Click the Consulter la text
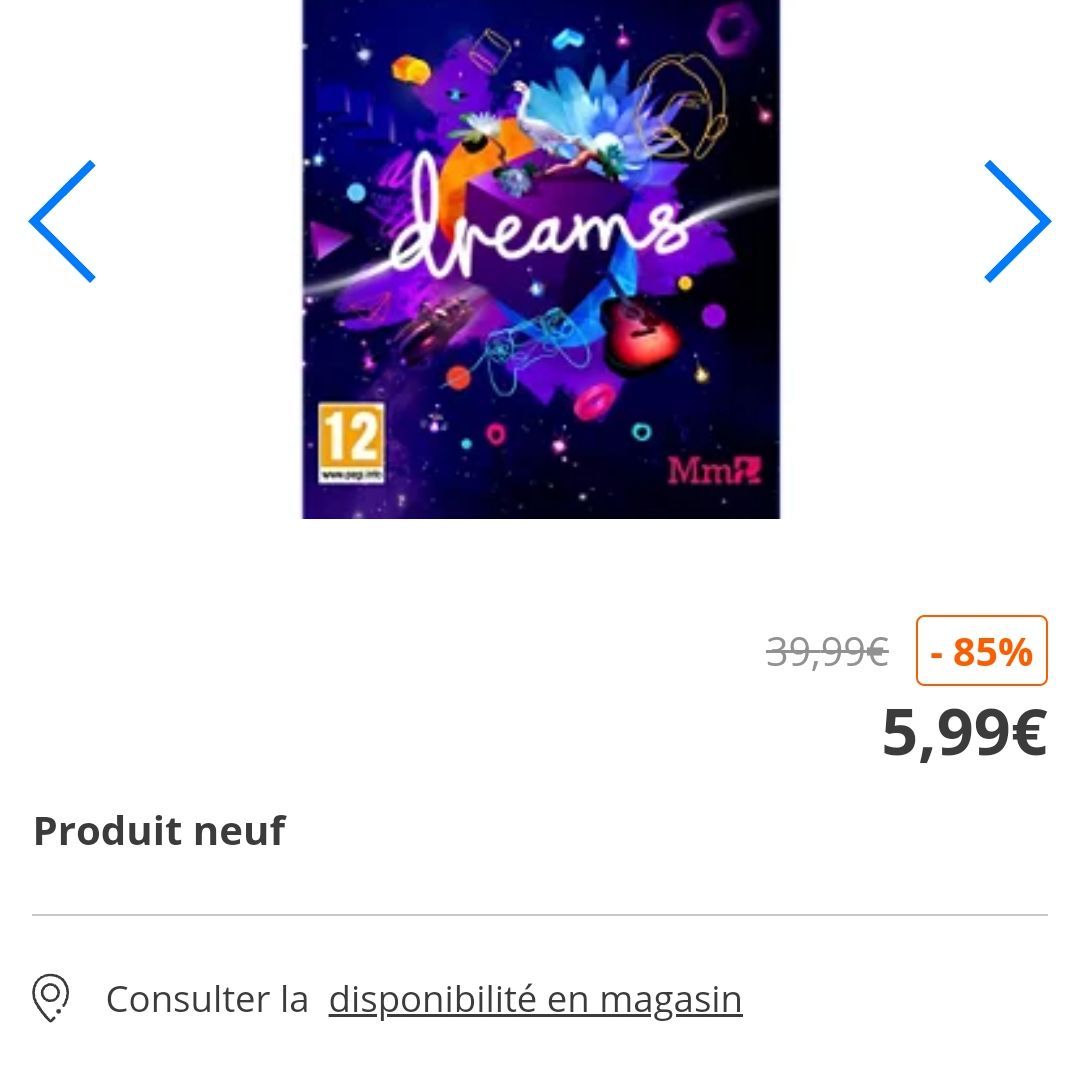The width and height of the screenshot is (1080, 1080). (x=207, y=999)
